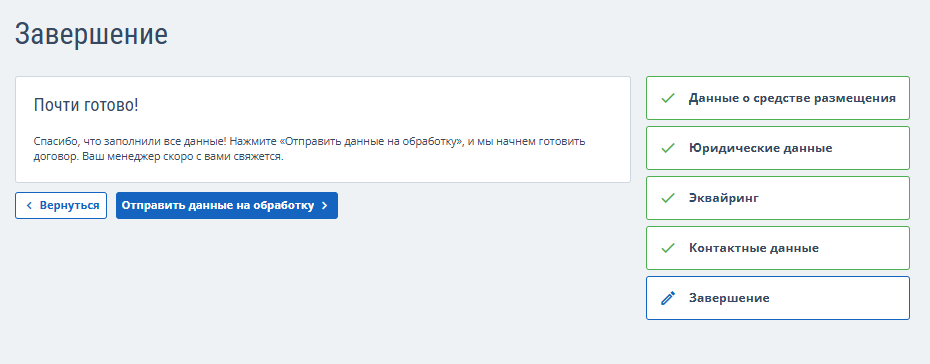The width and height of the screenshot is (930, 364).
Task: Go back using the Вернуться button
Action: tap(61, 205)
